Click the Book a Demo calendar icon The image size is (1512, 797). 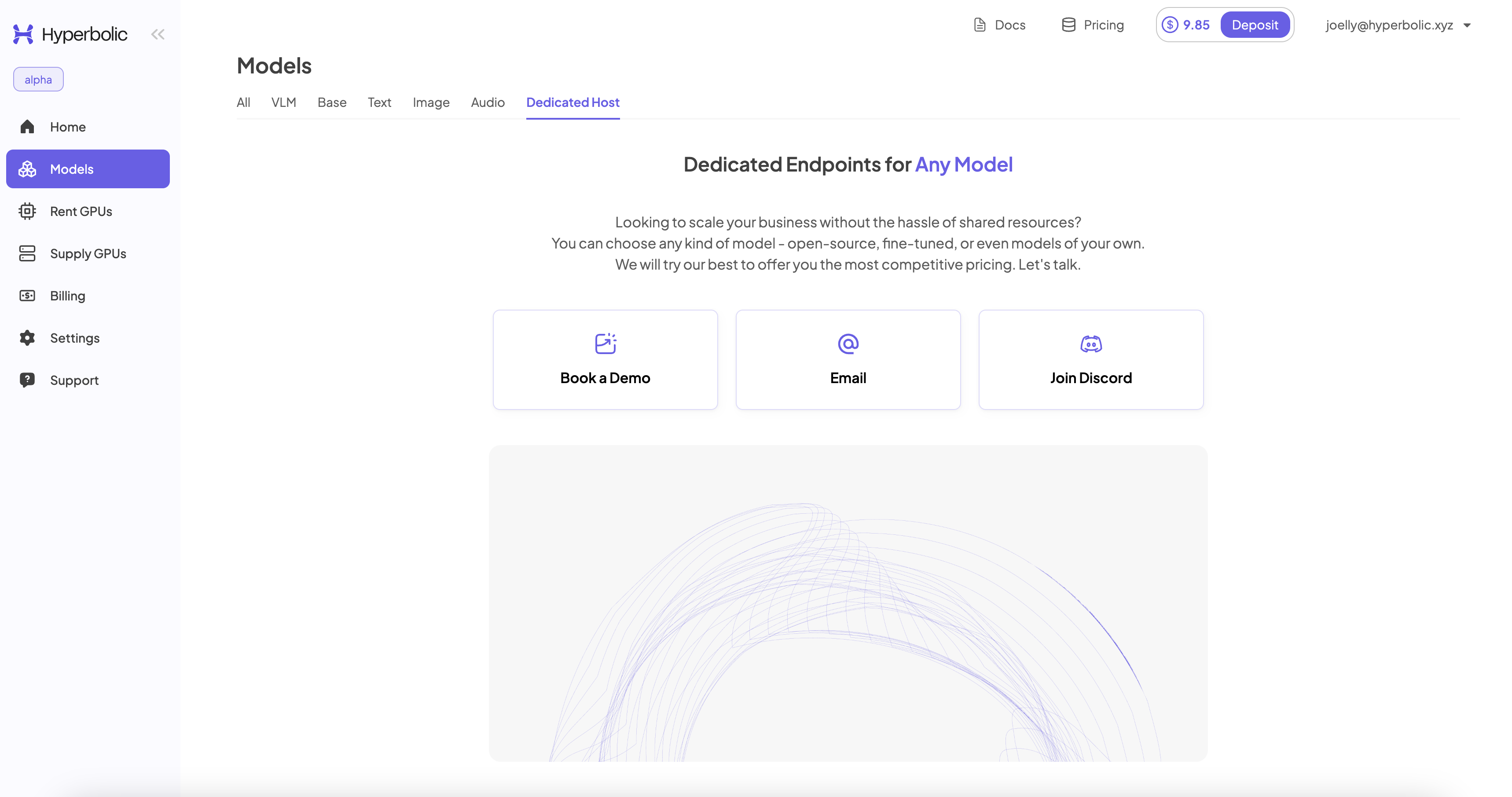[605, 344]
